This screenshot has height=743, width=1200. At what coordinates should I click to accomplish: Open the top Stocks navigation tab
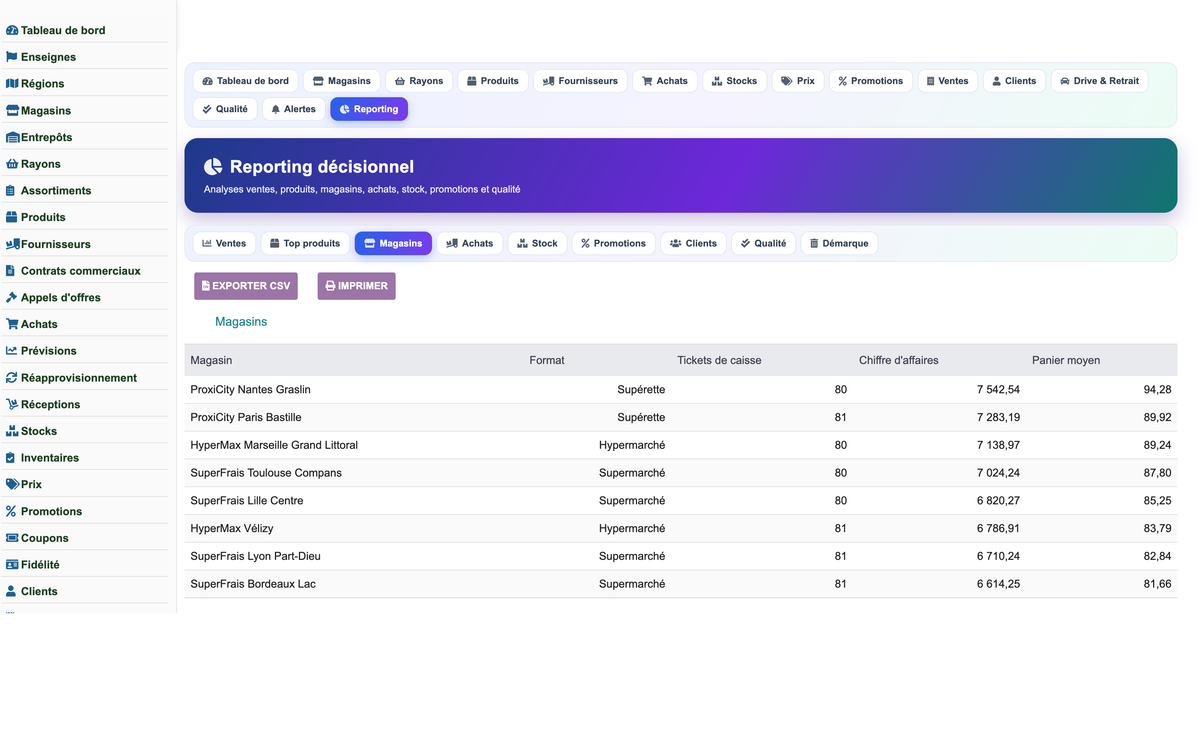point(734,81)
